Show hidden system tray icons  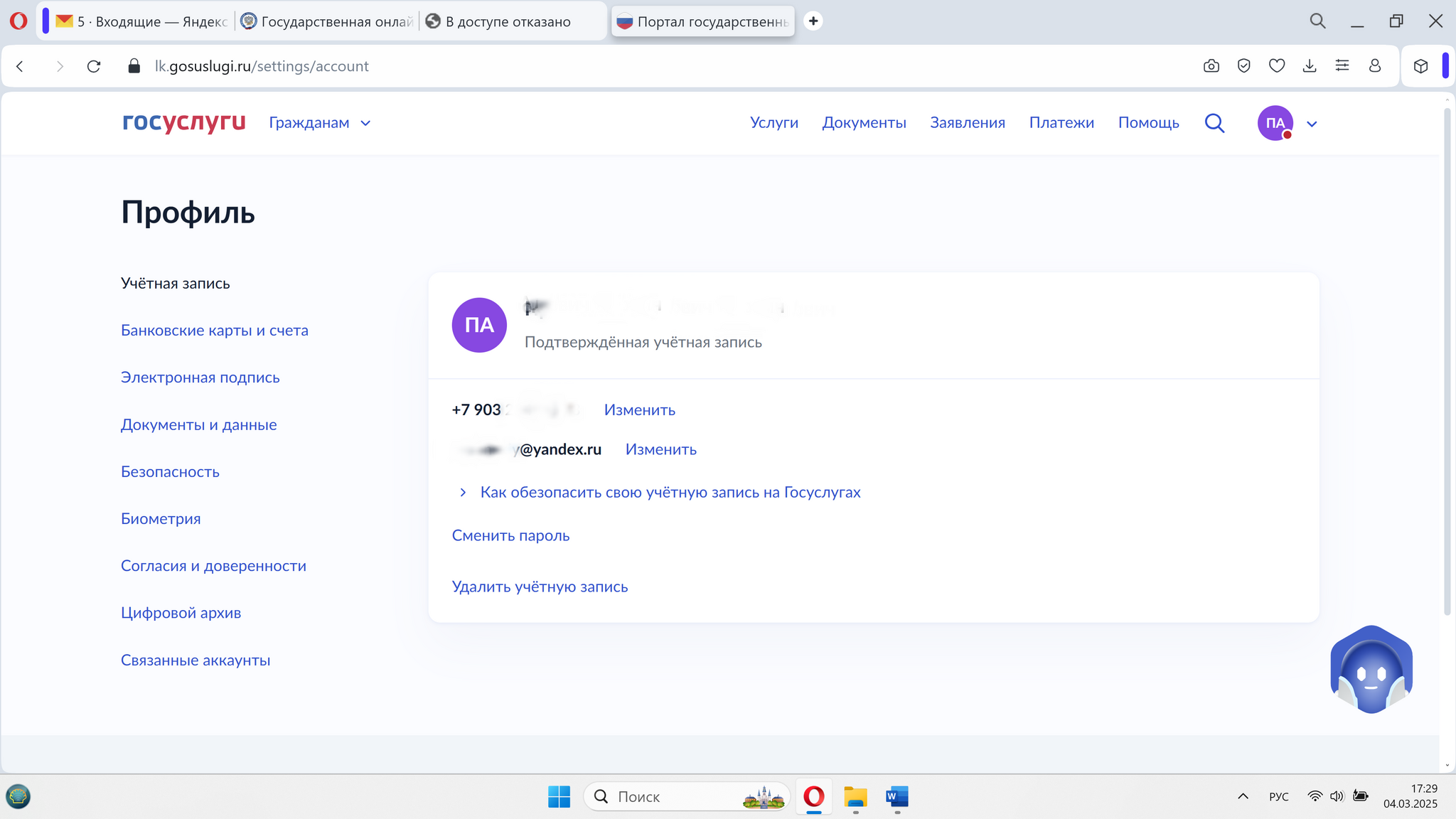[1243, 796]
